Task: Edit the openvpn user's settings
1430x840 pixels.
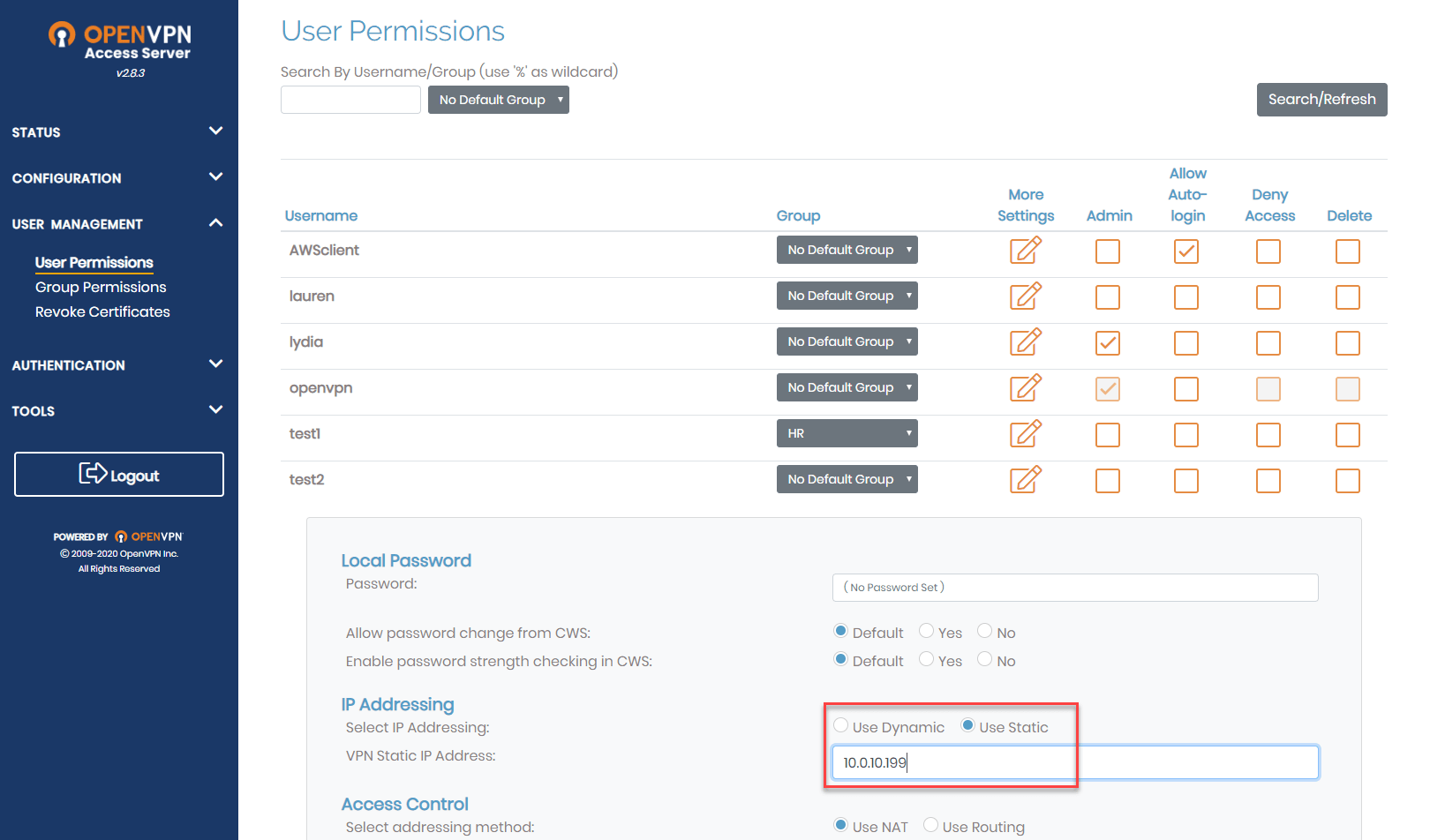Action: click(x=1026, y=389)
